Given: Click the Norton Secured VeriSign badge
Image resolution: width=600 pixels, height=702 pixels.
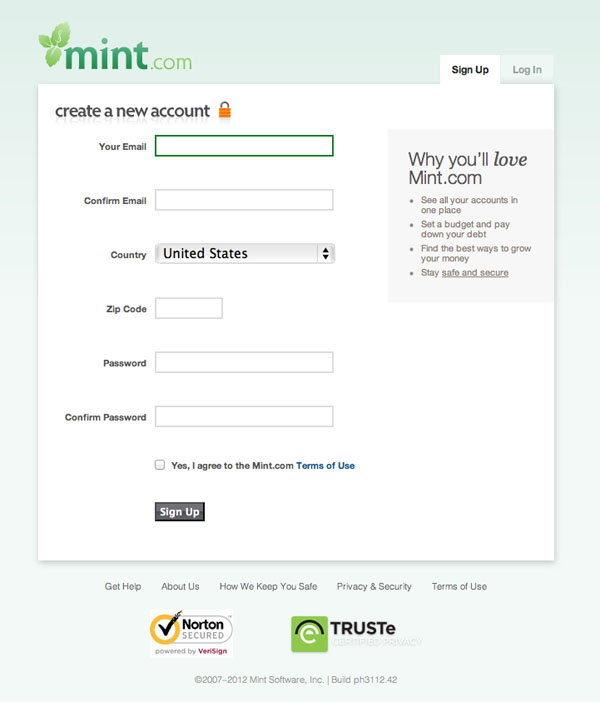Looking at the screenshot, I should [191, 633].
